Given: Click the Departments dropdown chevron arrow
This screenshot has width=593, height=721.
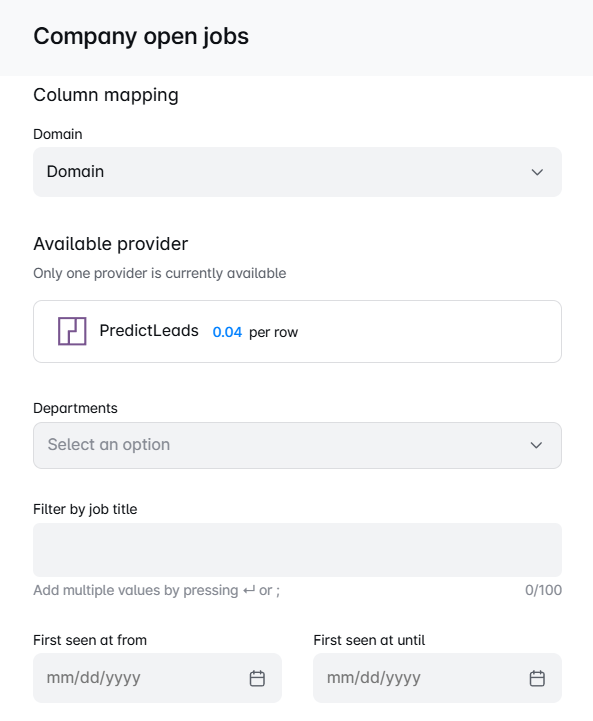Looking at the screenshot, I should coord(536,445).
